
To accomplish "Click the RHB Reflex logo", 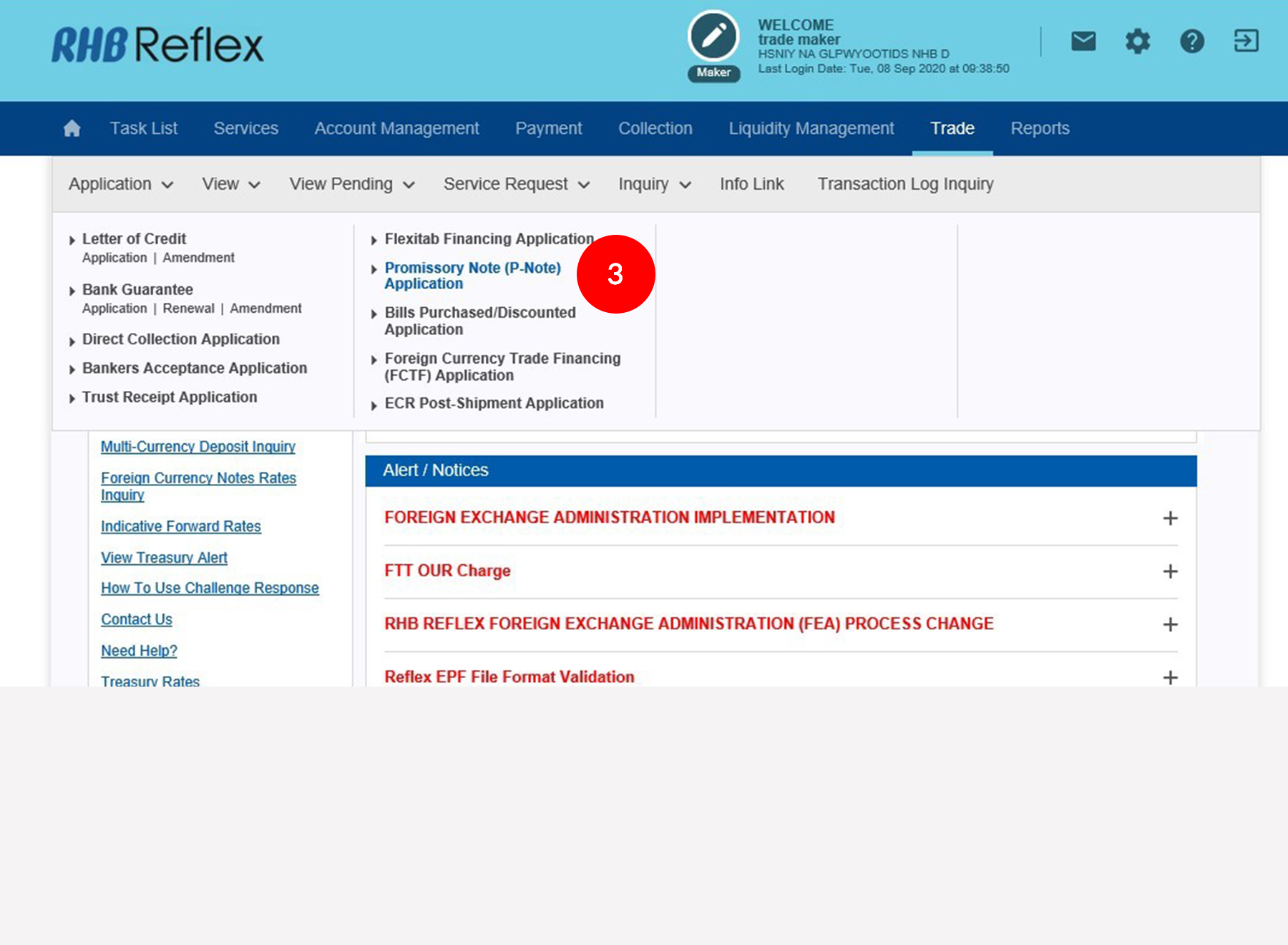I will point(157,45).
